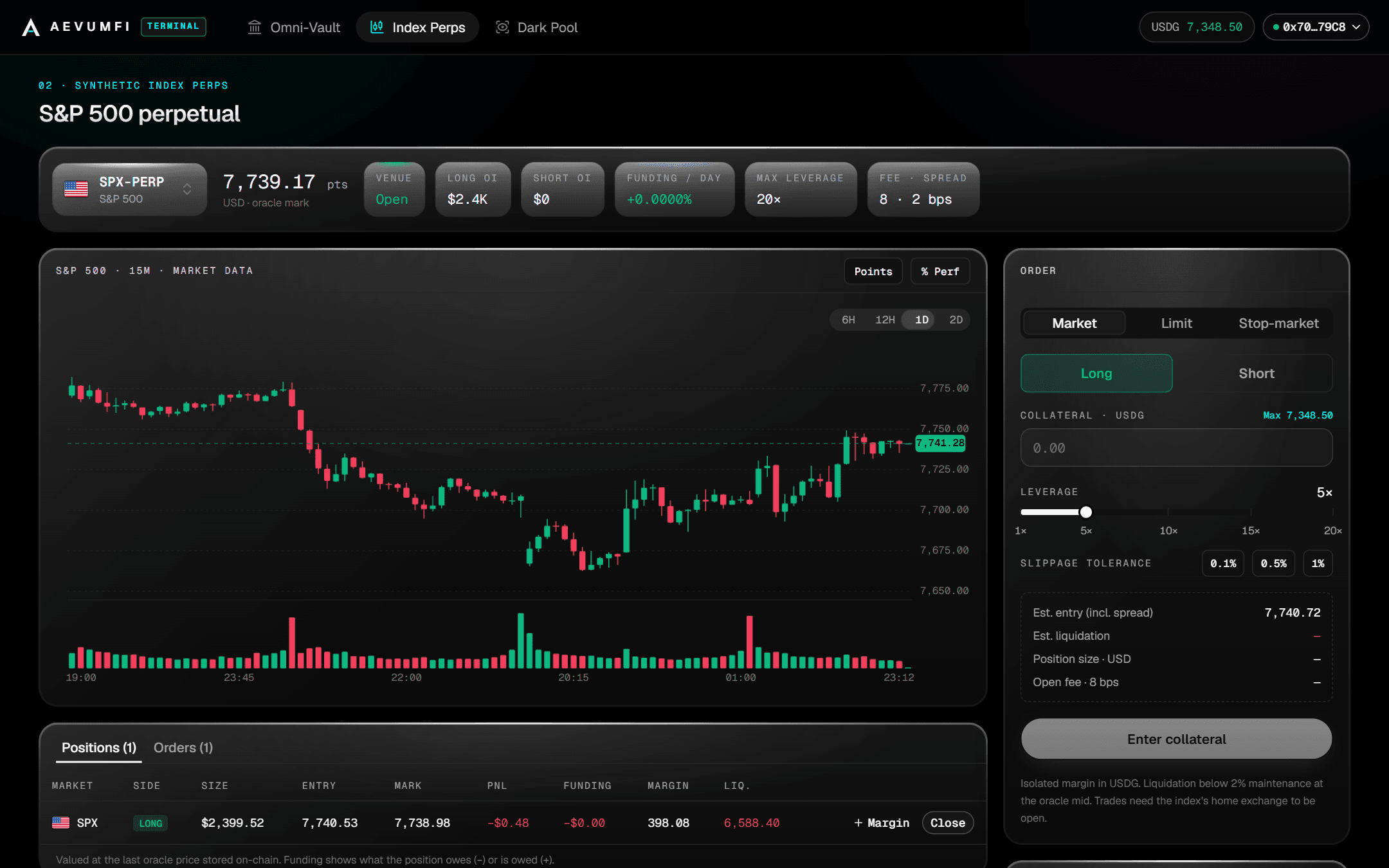Image resolution: width=1389 pixels, height=868 pixels.
Task: Set chart range to 2D
Action: pyautogui.click(x=956, y=320)
